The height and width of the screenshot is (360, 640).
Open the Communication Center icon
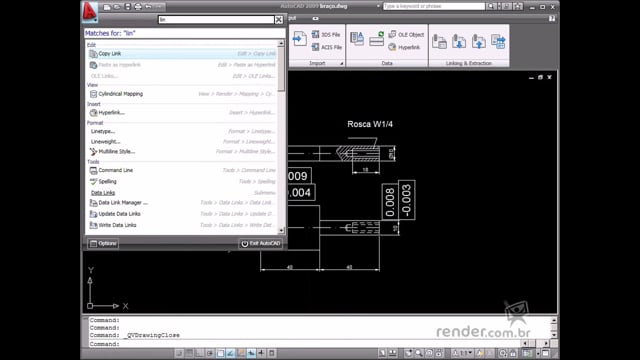(507, 6)
